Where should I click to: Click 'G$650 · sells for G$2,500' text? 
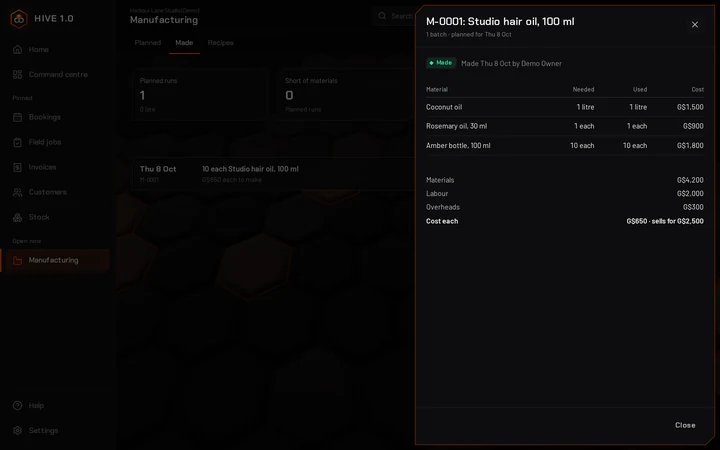pyautogui.click(x=665, y=221)
